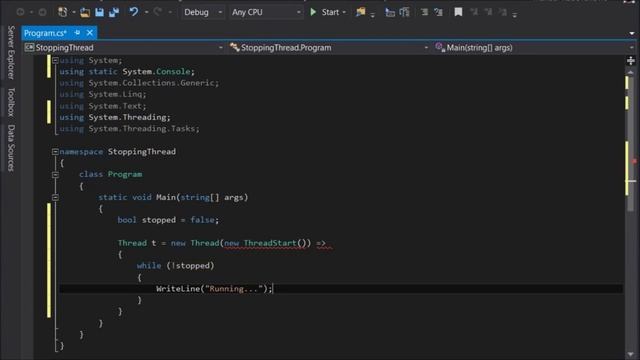Collapse the class Program block

[x=55, y=174]
